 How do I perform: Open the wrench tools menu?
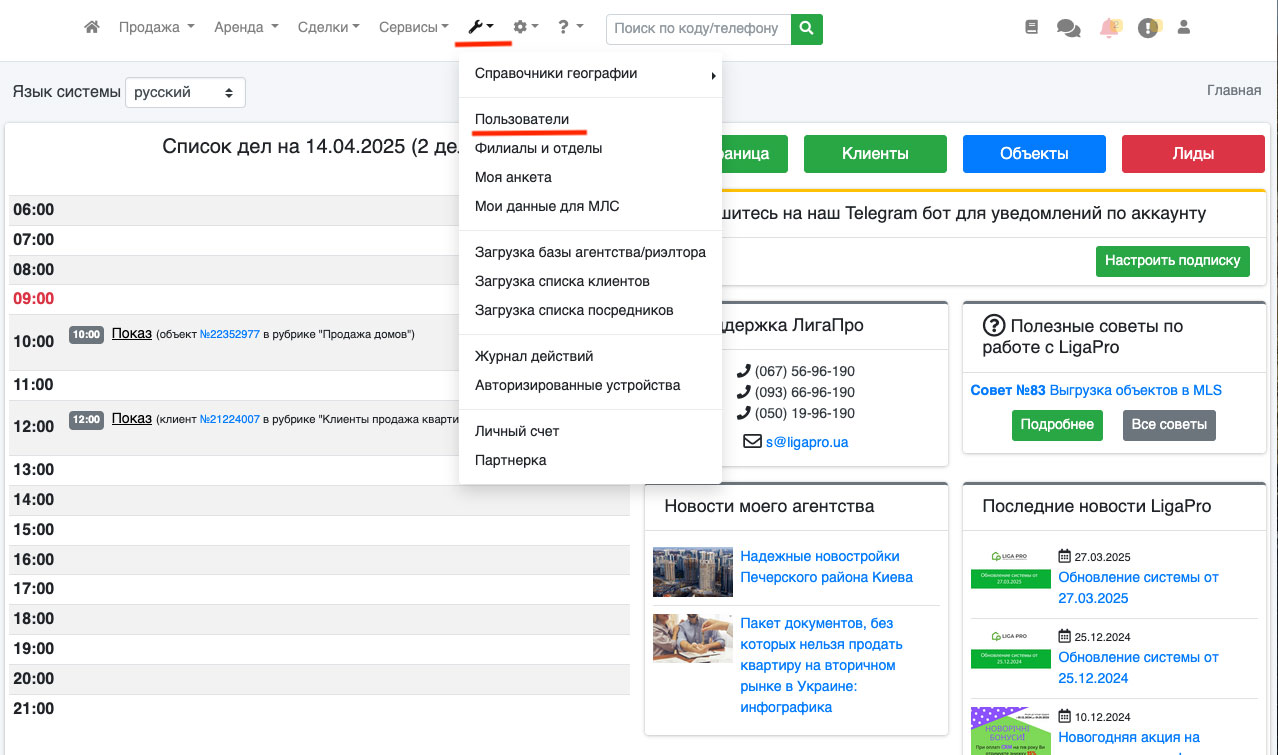(x=480, y=28)
